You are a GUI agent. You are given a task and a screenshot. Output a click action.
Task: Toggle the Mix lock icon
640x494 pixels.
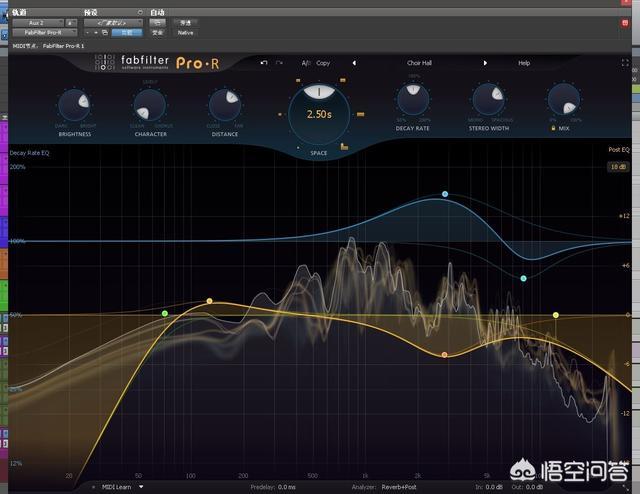coord(553,128)
